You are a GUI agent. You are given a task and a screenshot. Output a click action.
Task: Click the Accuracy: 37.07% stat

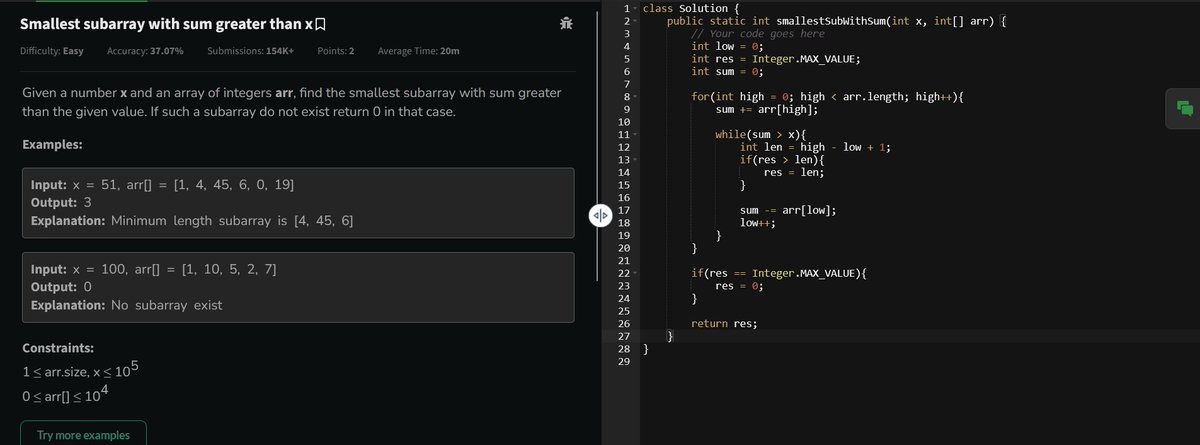[x=144, y=51]
